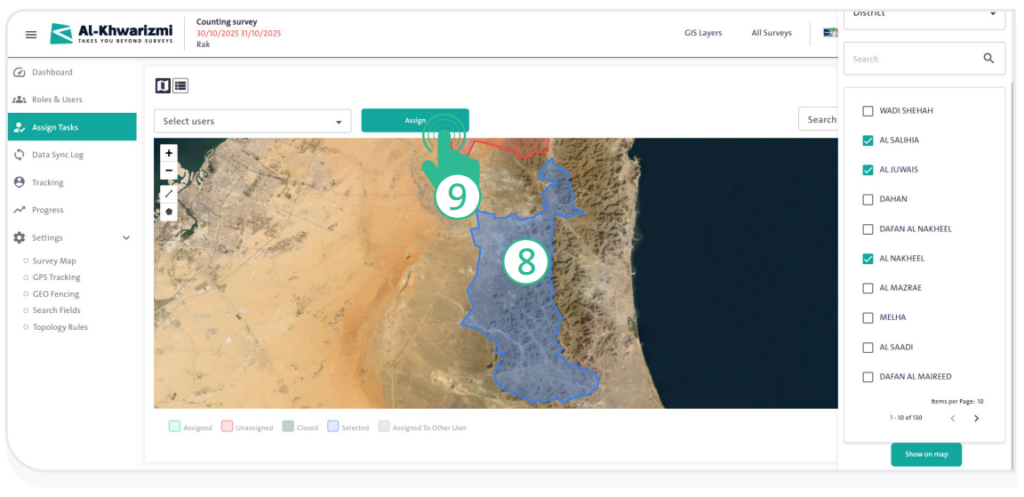Click the Show on map button
This screenshot has width=1024, height=497.
pyautogui.click(x=926, y=454)
